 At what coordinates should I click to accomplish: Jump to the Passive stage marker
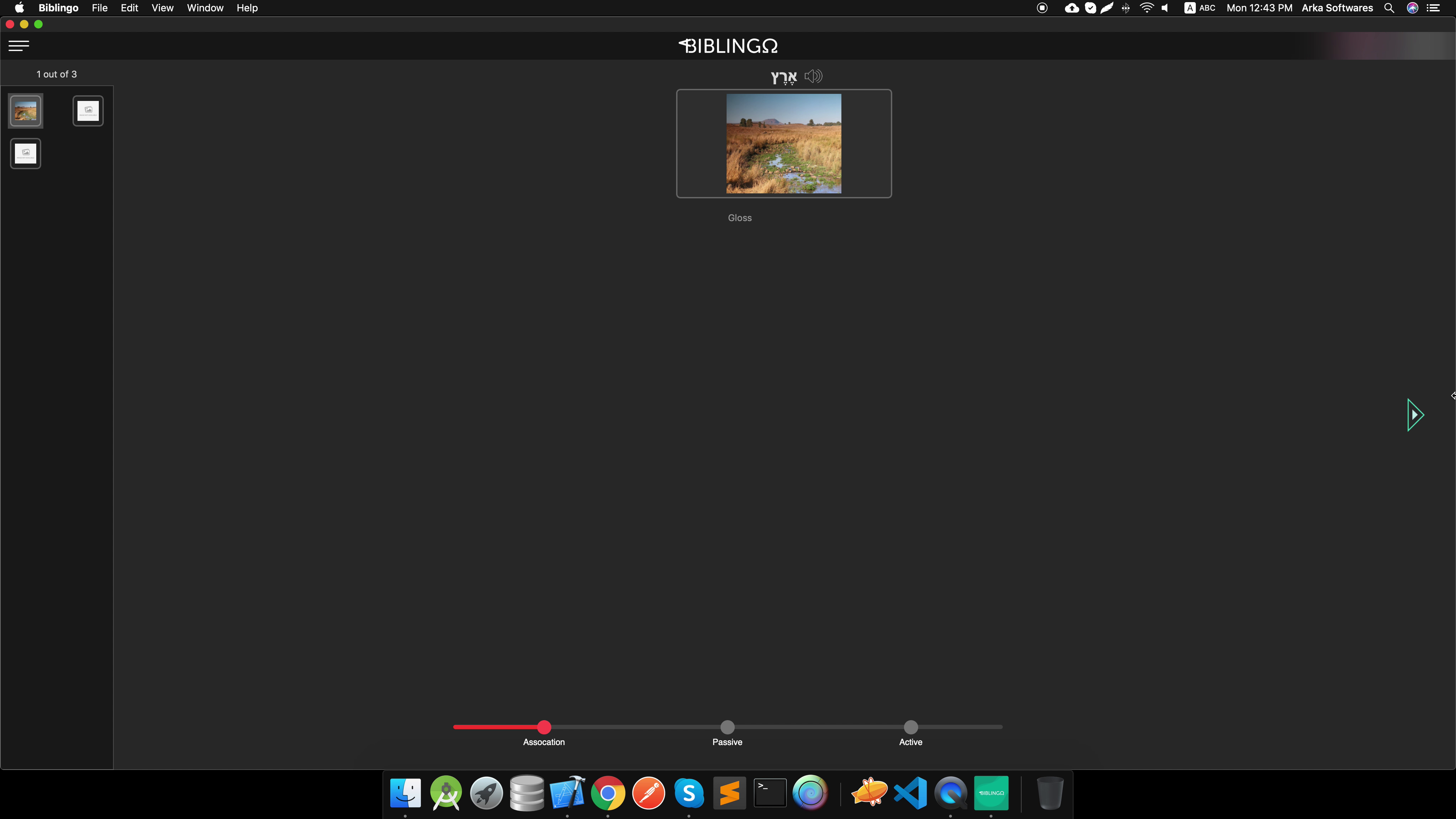pos(727,727)
